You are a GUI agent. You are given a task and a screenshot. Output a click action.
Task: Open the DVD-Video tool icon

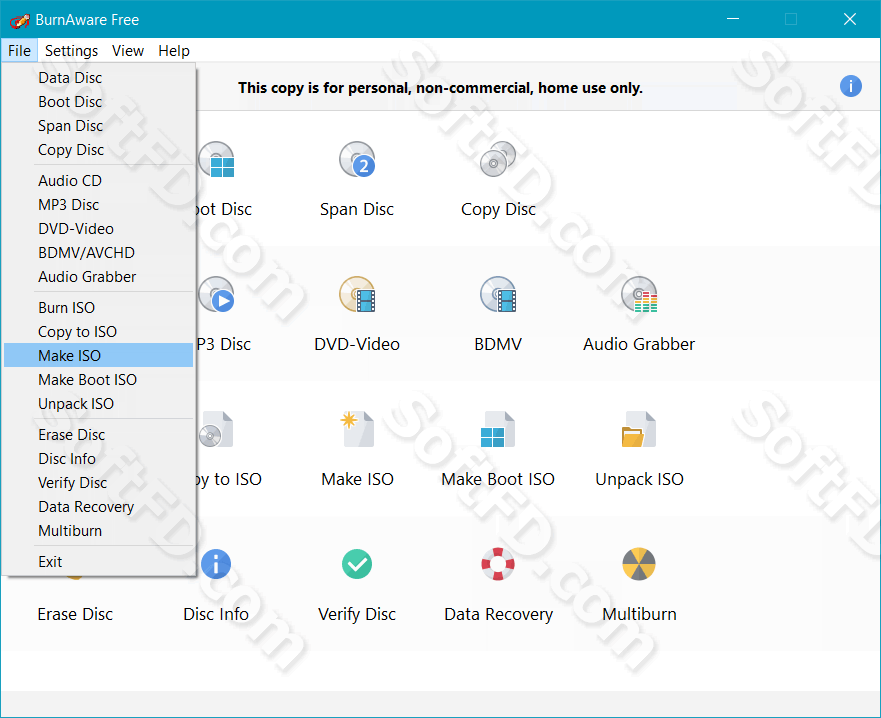click(x=357, y=294)
